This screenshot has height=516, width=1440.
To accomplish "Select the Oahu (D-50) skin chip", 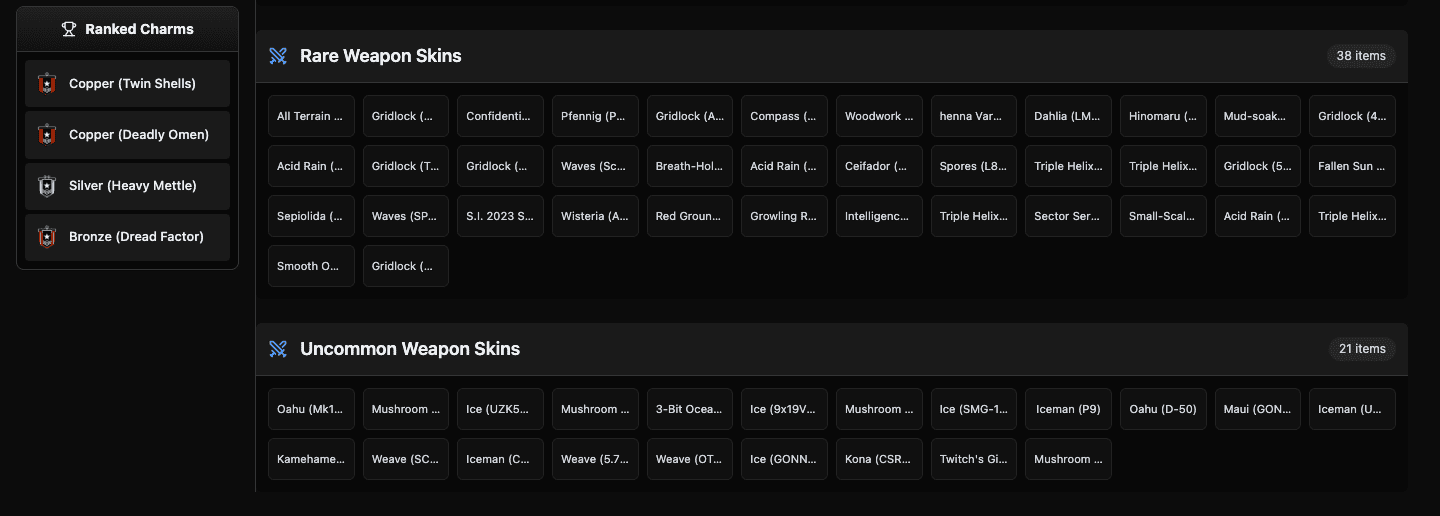I will pyautogui.click(x=1162, y=409).
